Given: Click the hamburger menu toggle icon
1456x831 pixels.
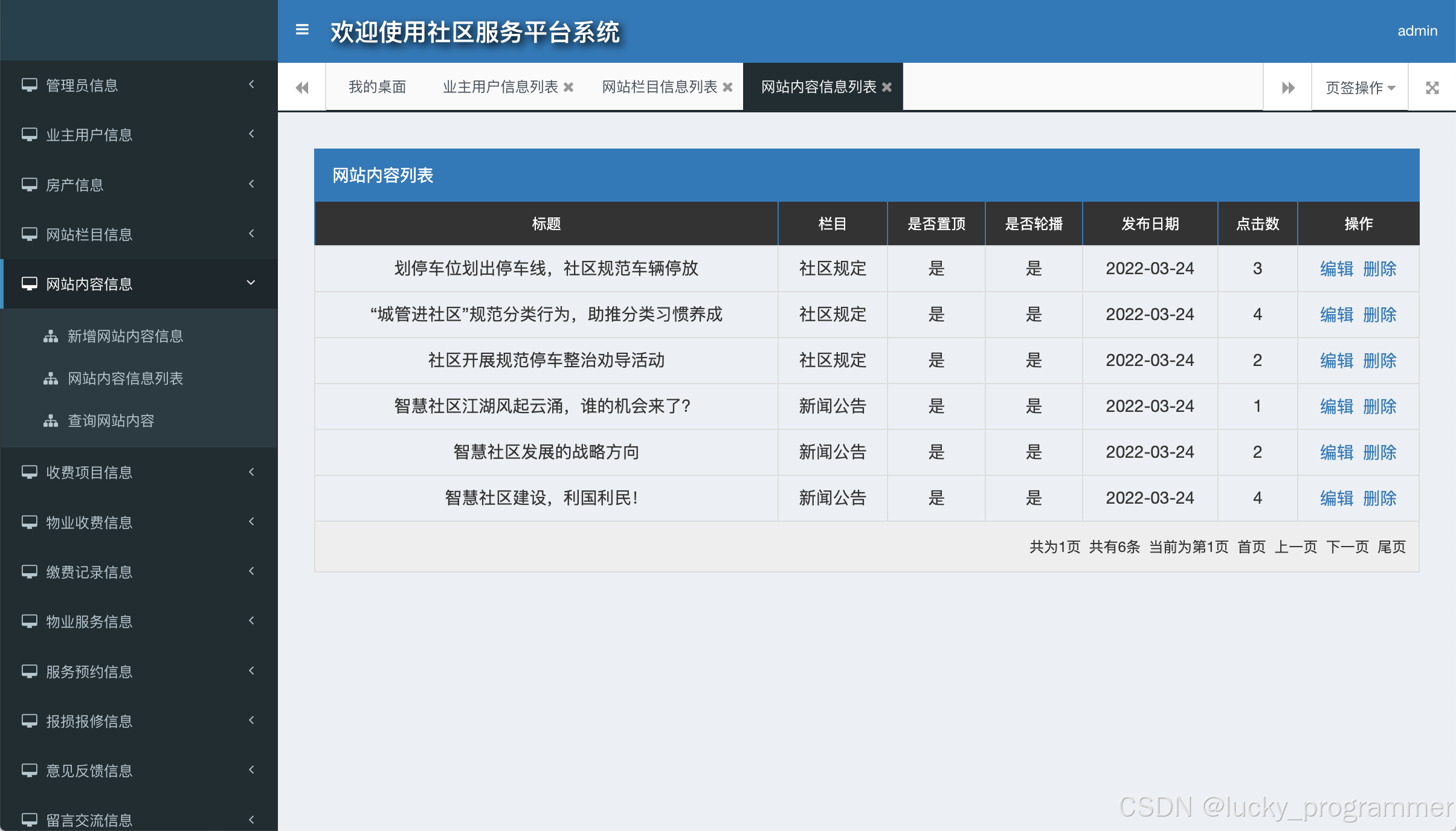Looking at the screenshot, I should pyautogui.click(x=302, y=30).
